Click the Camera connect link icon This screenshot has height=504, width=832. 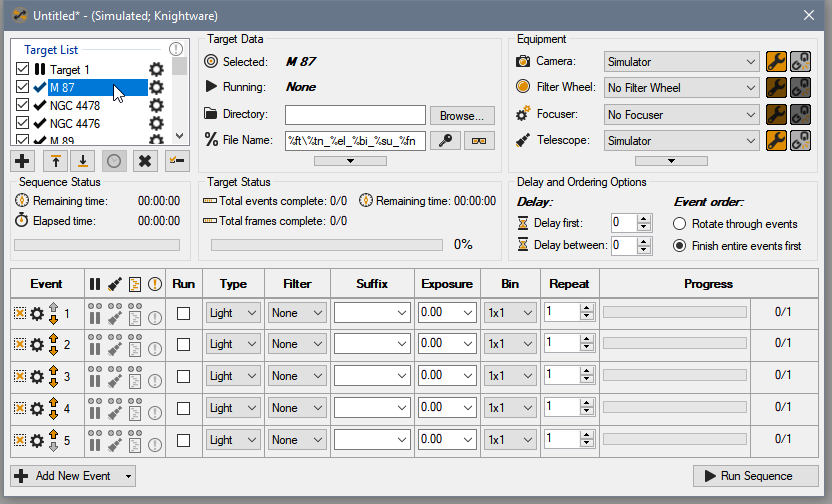[800, 62]
